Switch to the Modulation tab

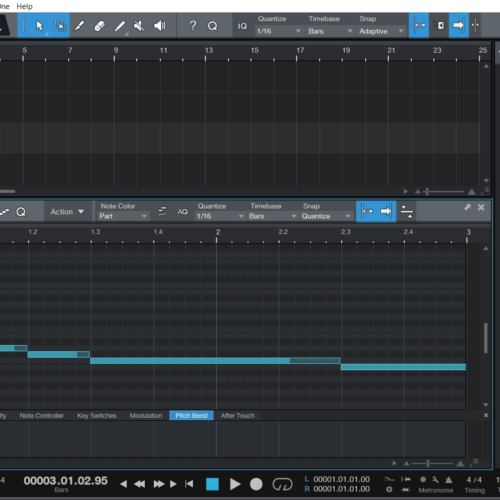click(146, 416)
